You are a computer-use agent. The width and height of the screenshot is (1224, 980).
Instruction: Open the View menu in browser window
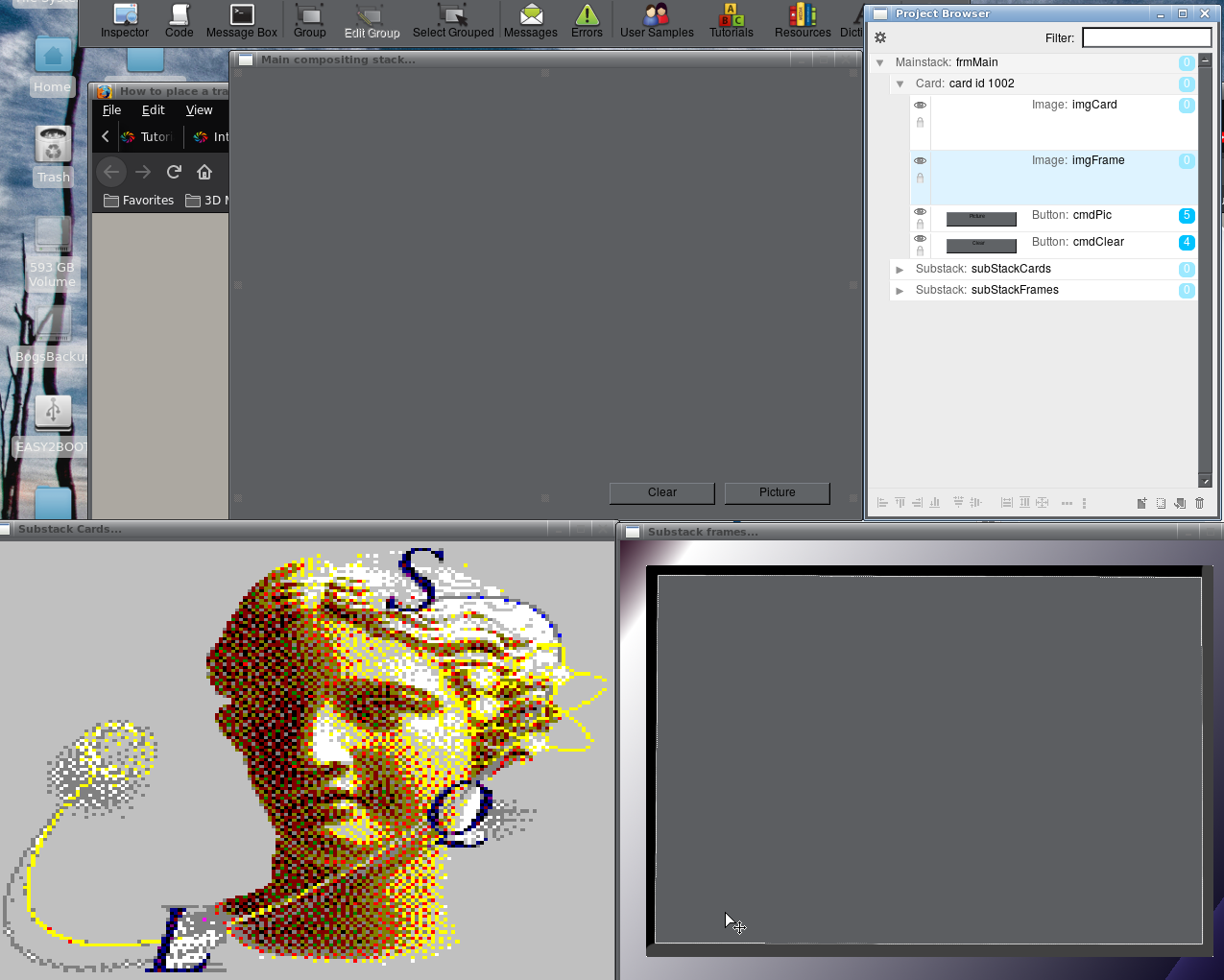coord(199,110)
